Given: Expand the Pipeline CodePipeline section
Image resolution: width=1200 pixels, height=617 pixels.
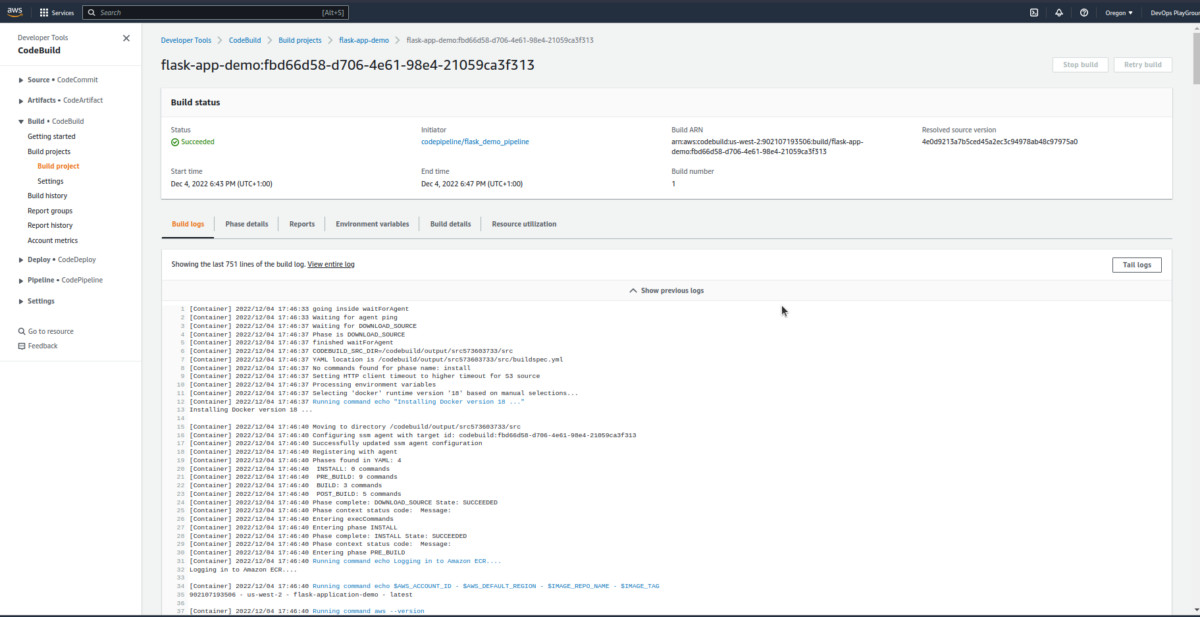Looking at the screenshot, I should pos(22,280).
